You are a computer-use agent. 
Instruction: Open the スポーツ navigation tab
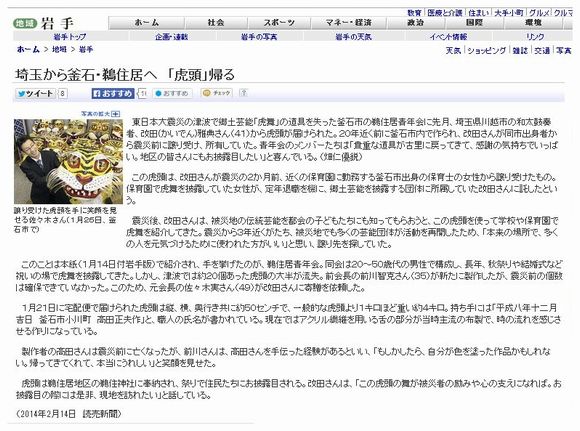click(279, 23)
